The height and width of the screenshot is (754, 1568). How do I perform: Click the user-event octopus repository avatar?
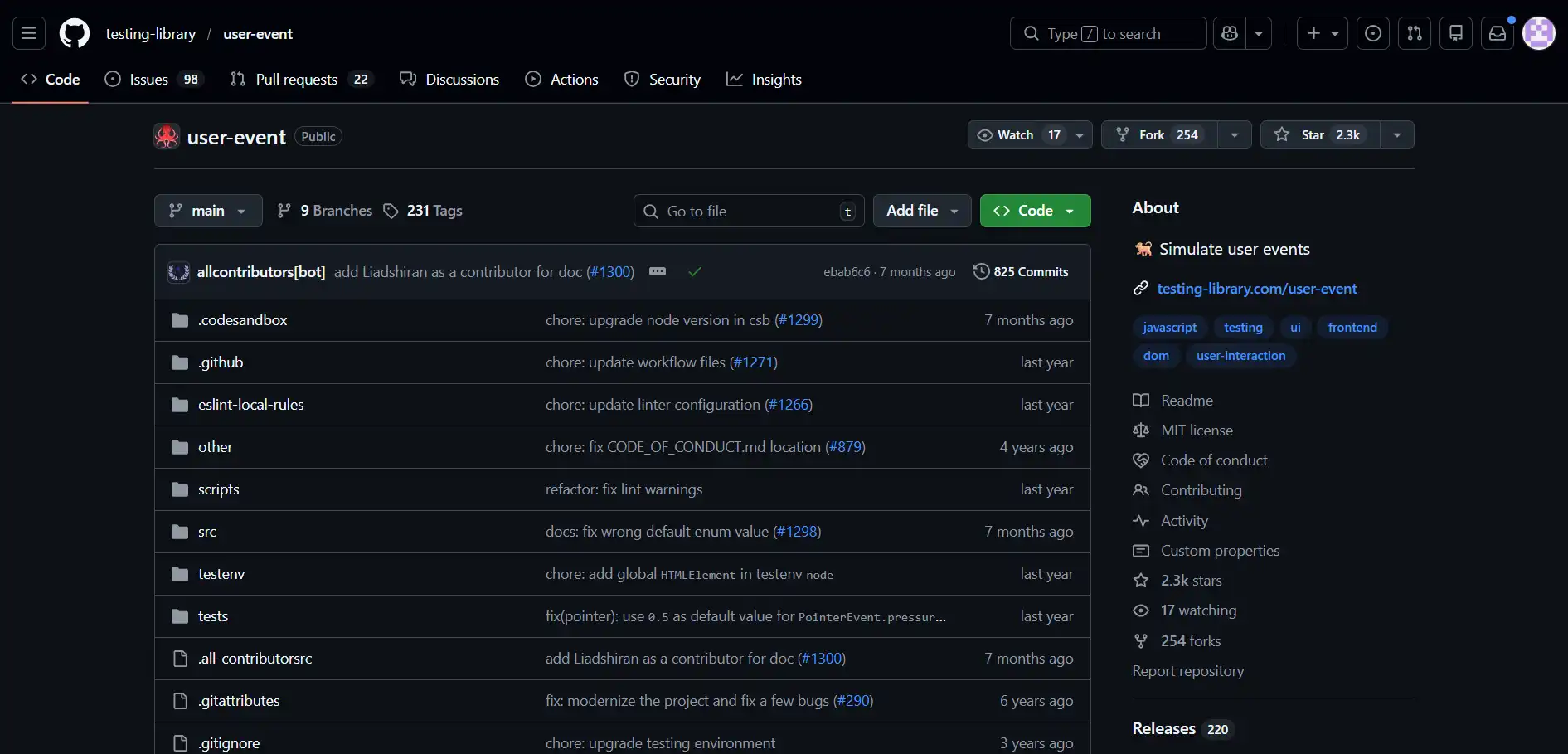pyautogui.click(x=166, y=137)
